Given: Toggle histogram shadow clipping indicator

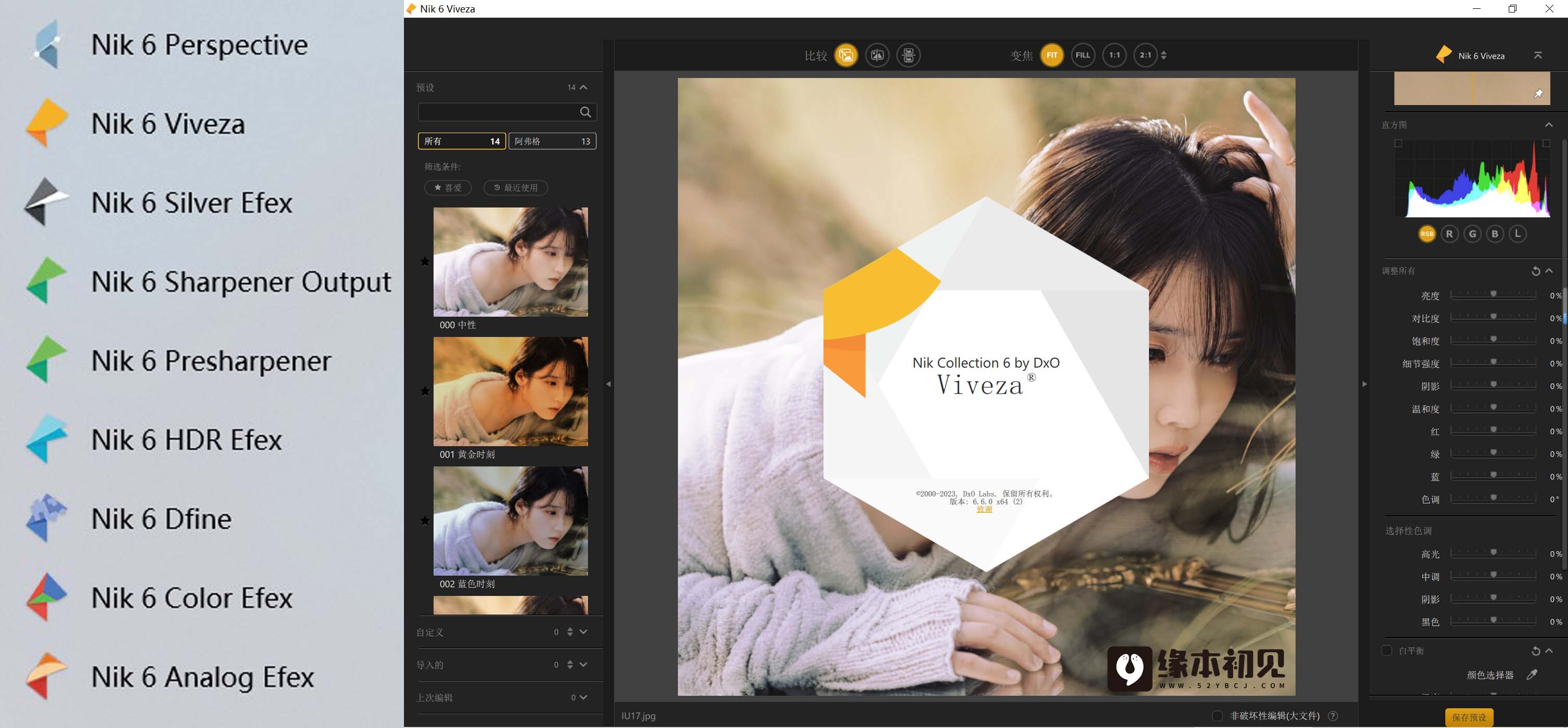Looking at the screenshot, I should 1398,144.
